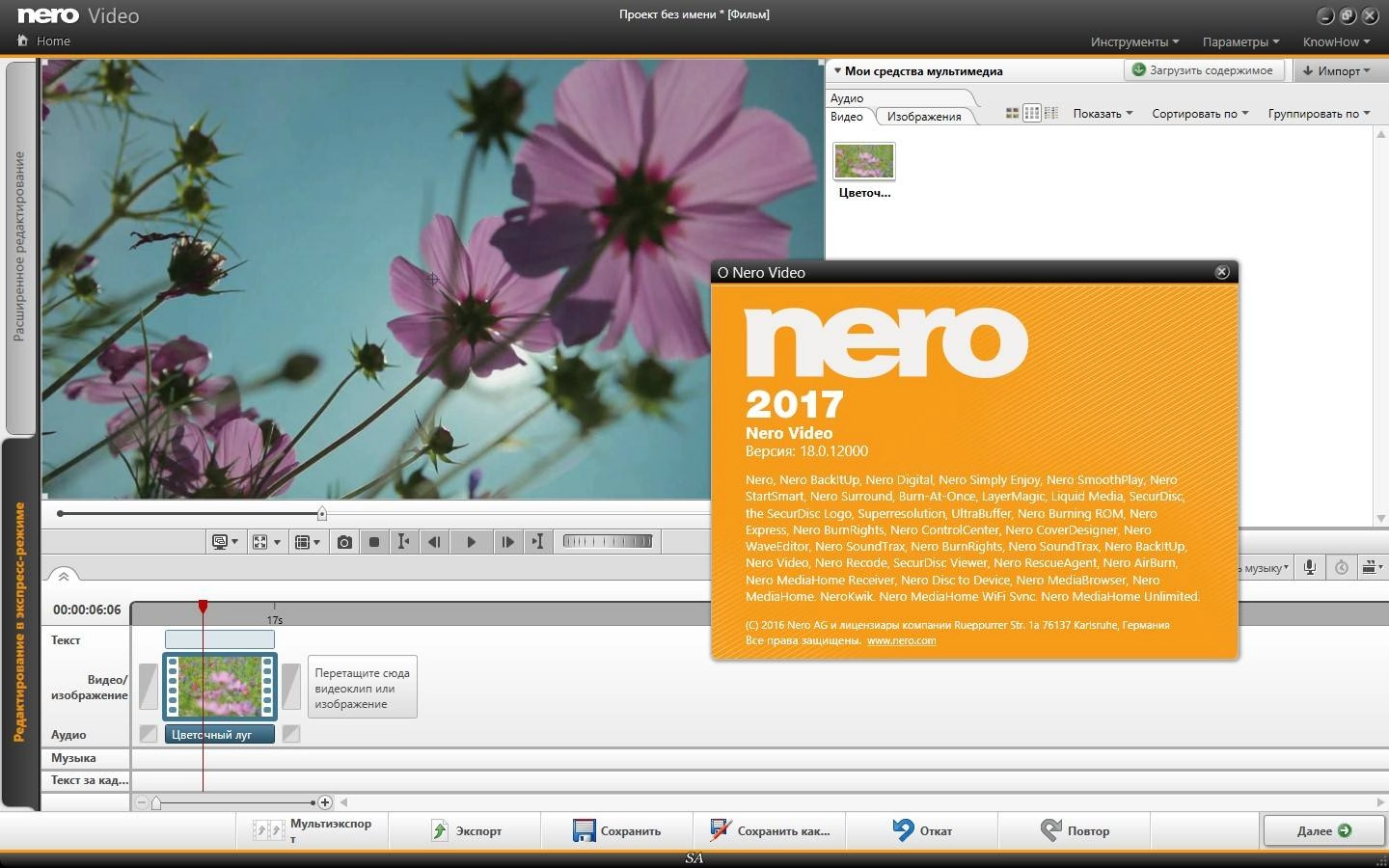Switch to the Изображения media tab
The width and height of the screenshot is (1389, 868).
tap(924, 117)
